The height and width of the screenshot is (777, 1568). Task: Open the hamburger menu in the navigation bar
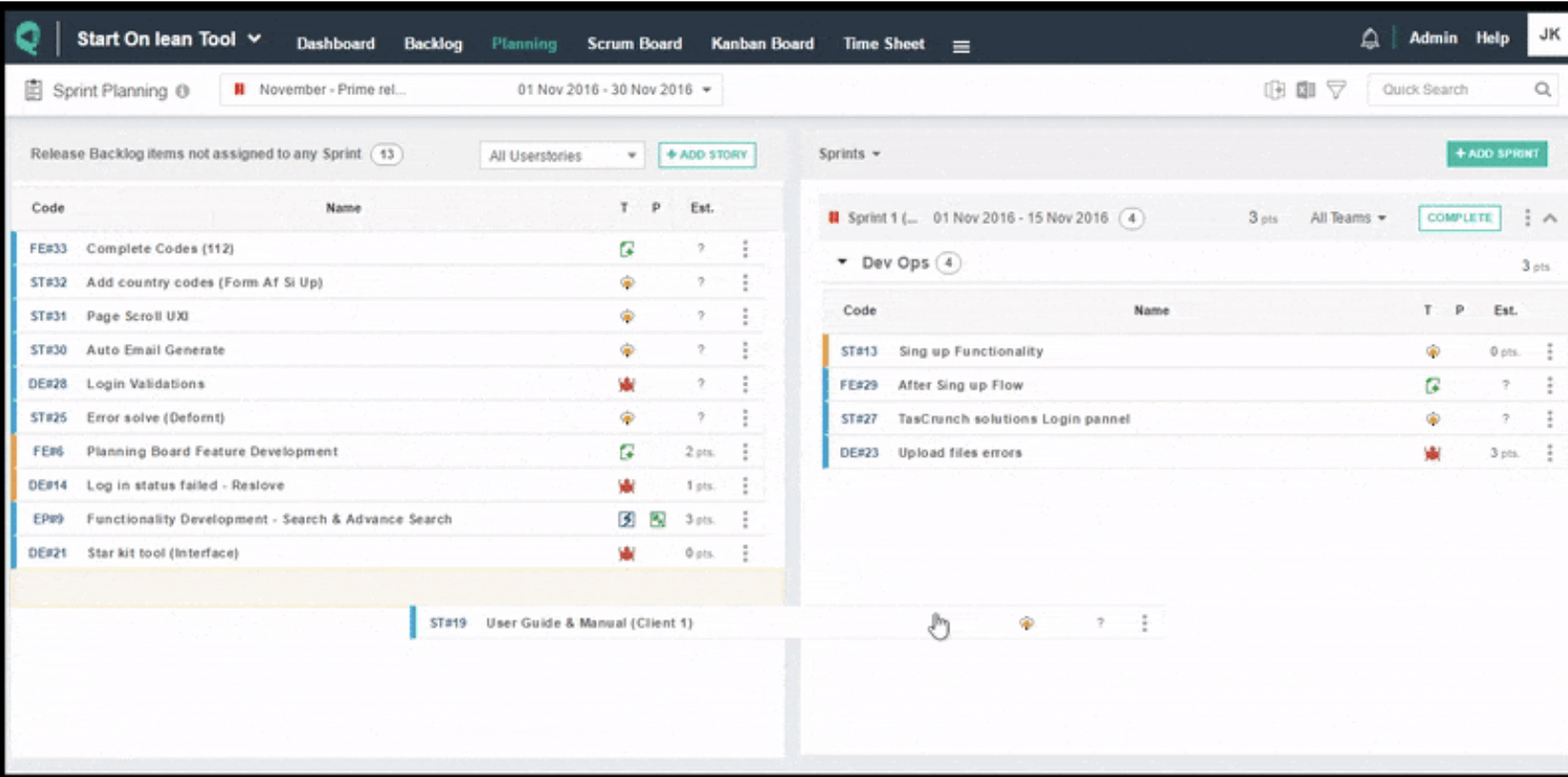click(x=961, y=46)
